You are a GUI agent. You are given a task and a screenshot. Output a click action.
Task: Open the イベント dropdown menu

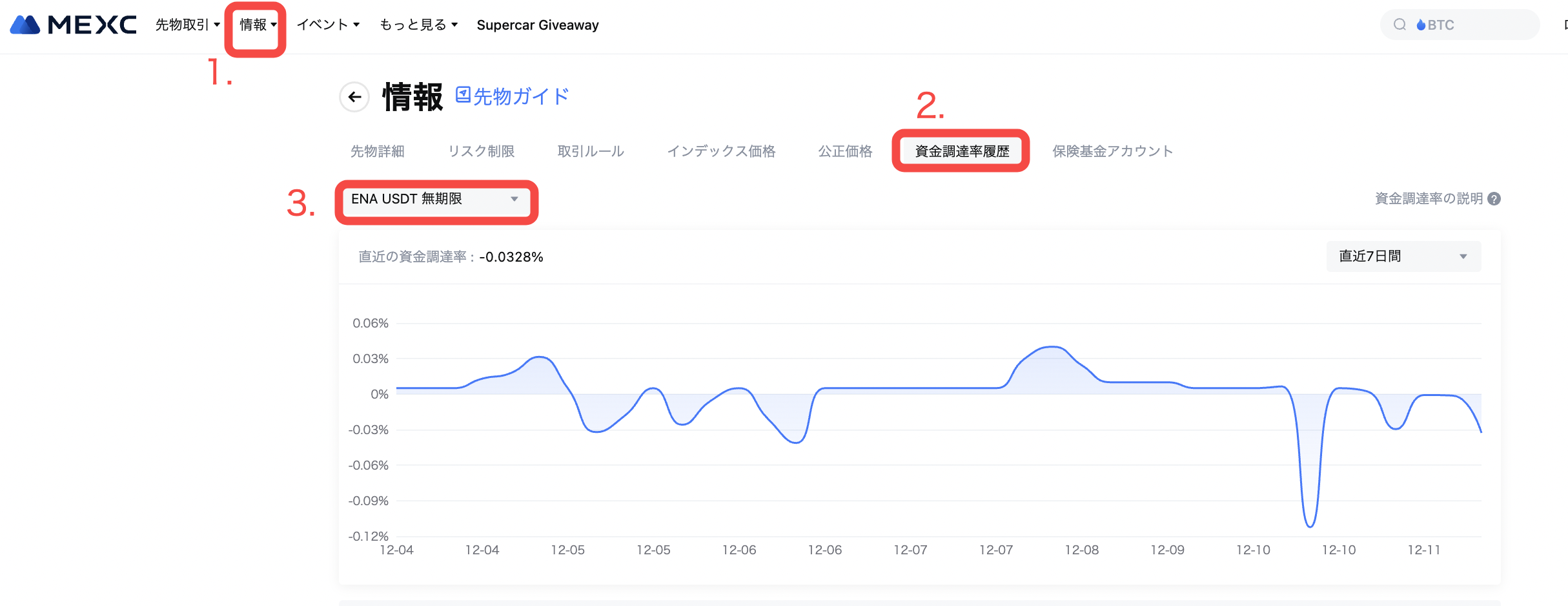[327, 25]
